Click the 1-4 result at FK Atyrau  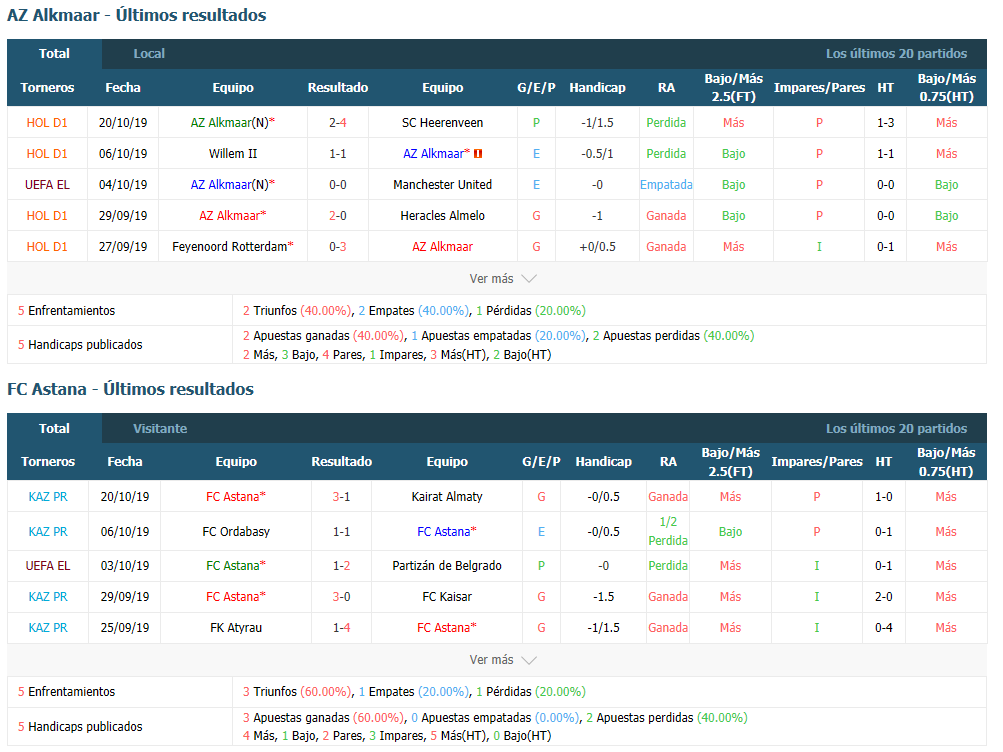[341, 628]
